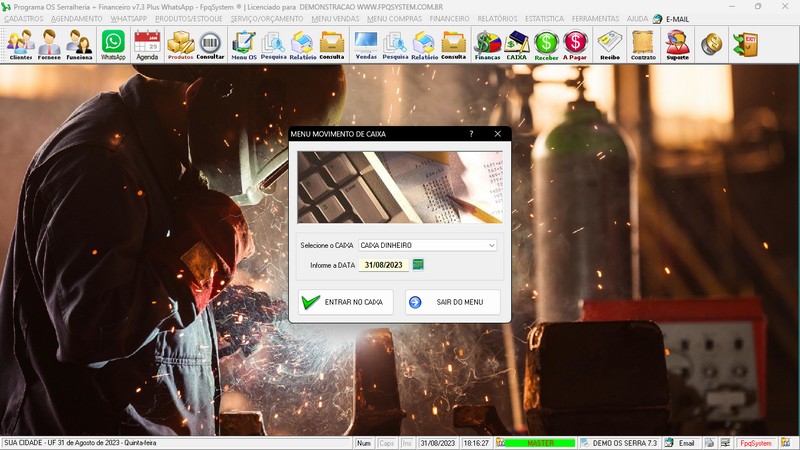Click Pesquisa icon next to Menu OS

(x=273, y=45)
